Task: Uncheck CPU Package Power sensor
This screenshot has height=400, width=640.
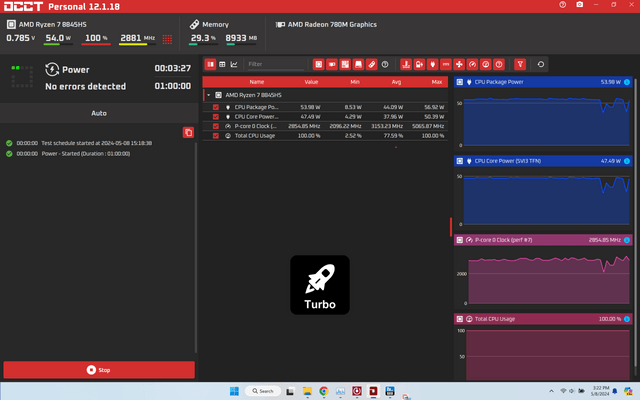Action: (x=216, y=107)
